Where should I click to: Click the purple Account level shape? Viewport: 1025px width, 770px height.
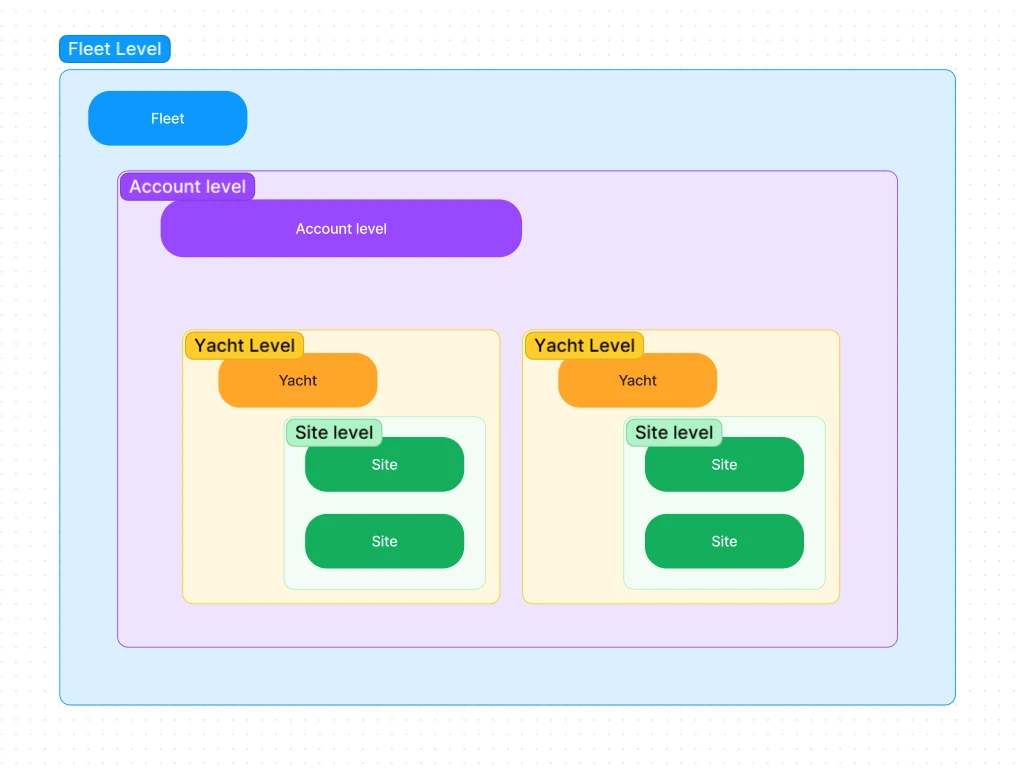tap(341, 228)
